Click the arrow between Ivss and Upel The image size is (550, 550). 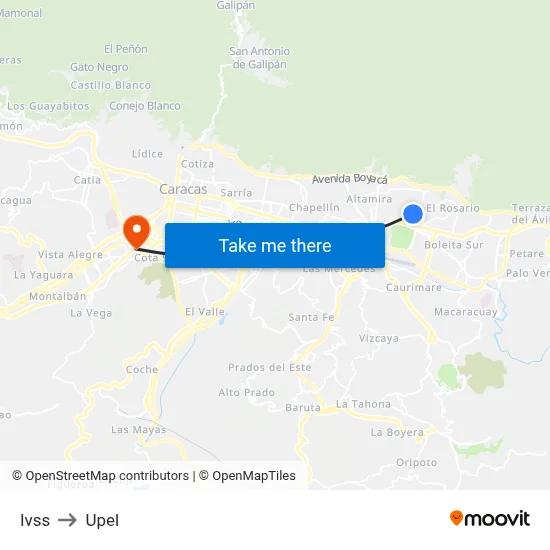point(67,520)
